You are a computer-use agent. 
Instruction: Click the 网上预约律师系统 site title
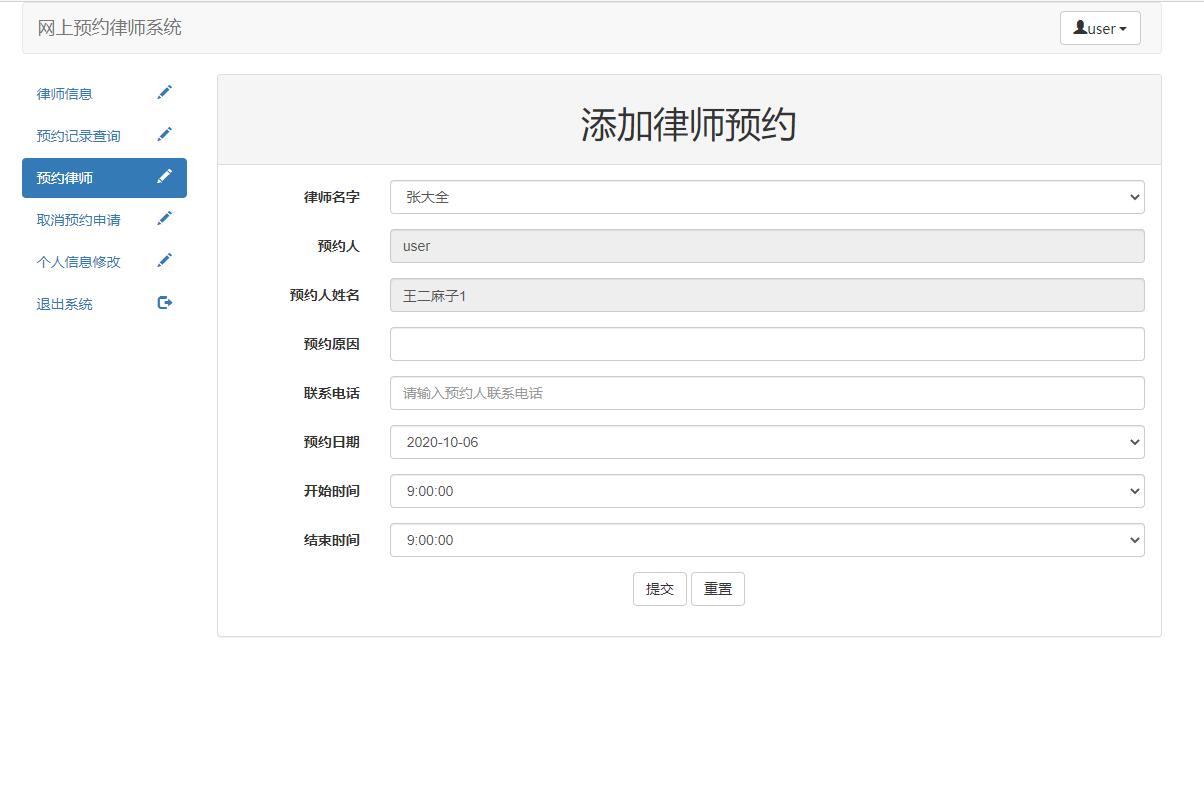coord(107,27)
